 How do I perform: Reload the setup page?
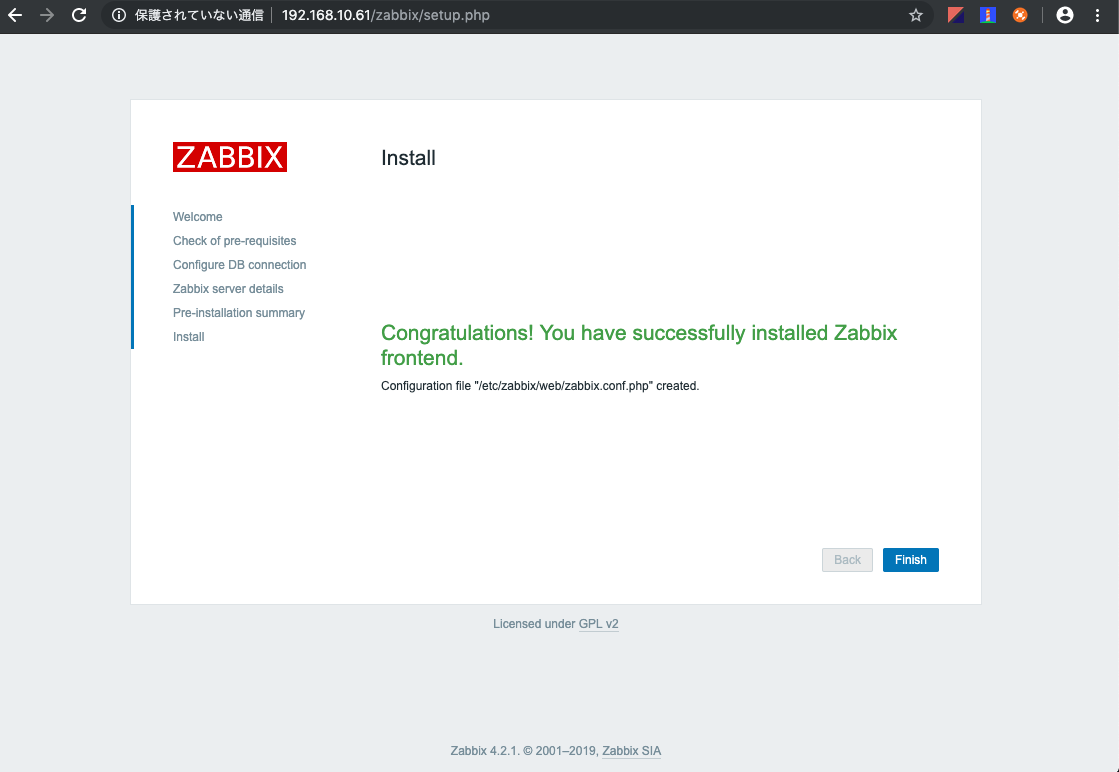tap(78, 15)
